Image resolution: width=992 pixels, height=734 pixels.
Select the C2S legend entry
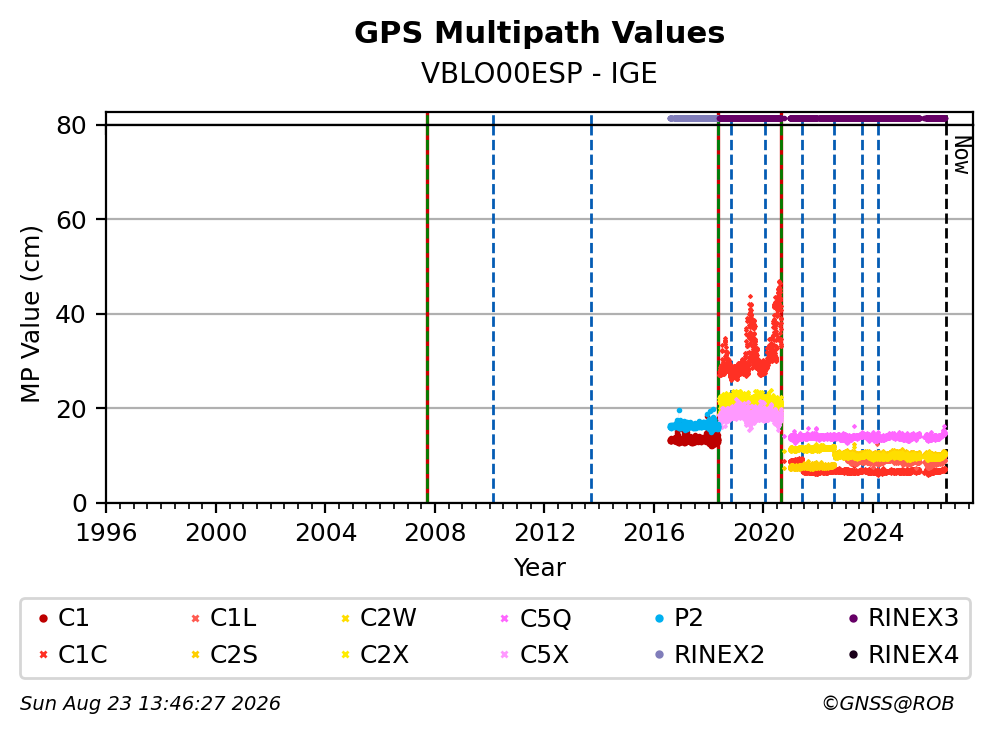[x=223, y=655]
